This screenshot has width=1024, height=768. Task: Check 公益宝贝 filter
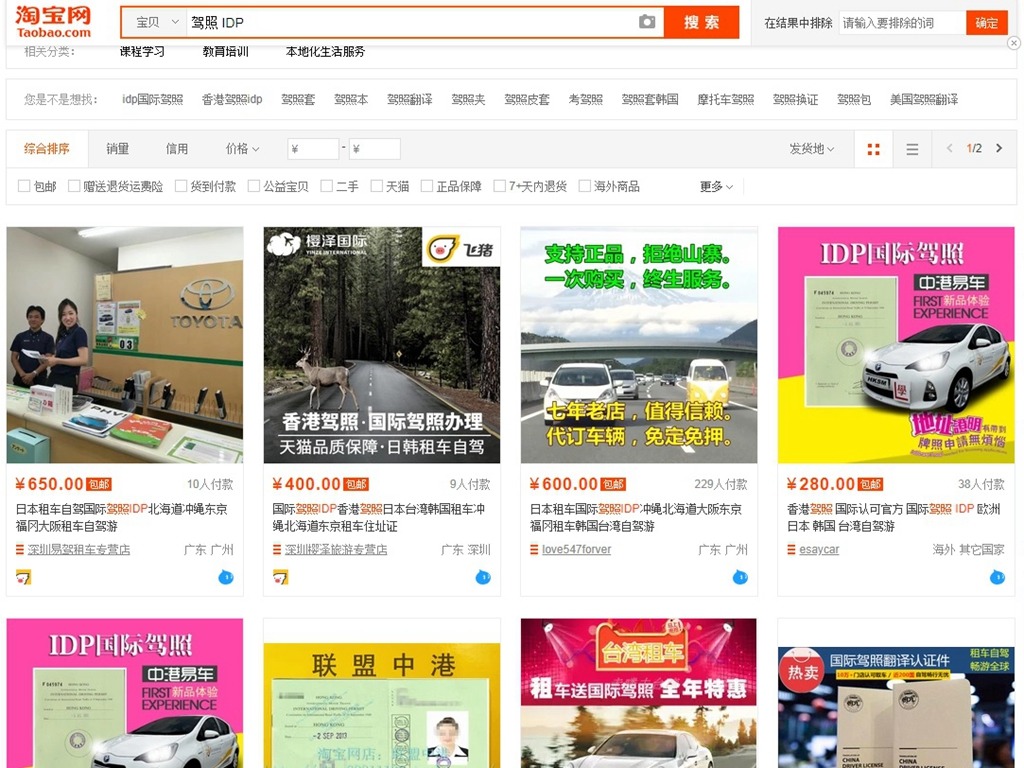[x=254, y=186]
